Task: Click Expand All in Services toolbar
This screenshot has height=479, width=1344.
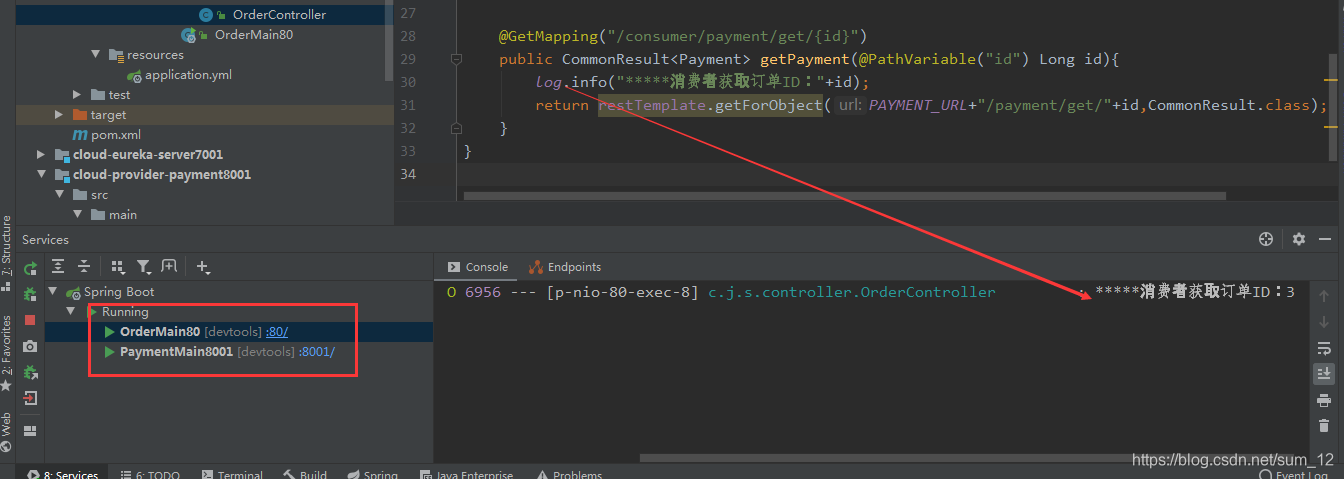Action: [58, 266]
